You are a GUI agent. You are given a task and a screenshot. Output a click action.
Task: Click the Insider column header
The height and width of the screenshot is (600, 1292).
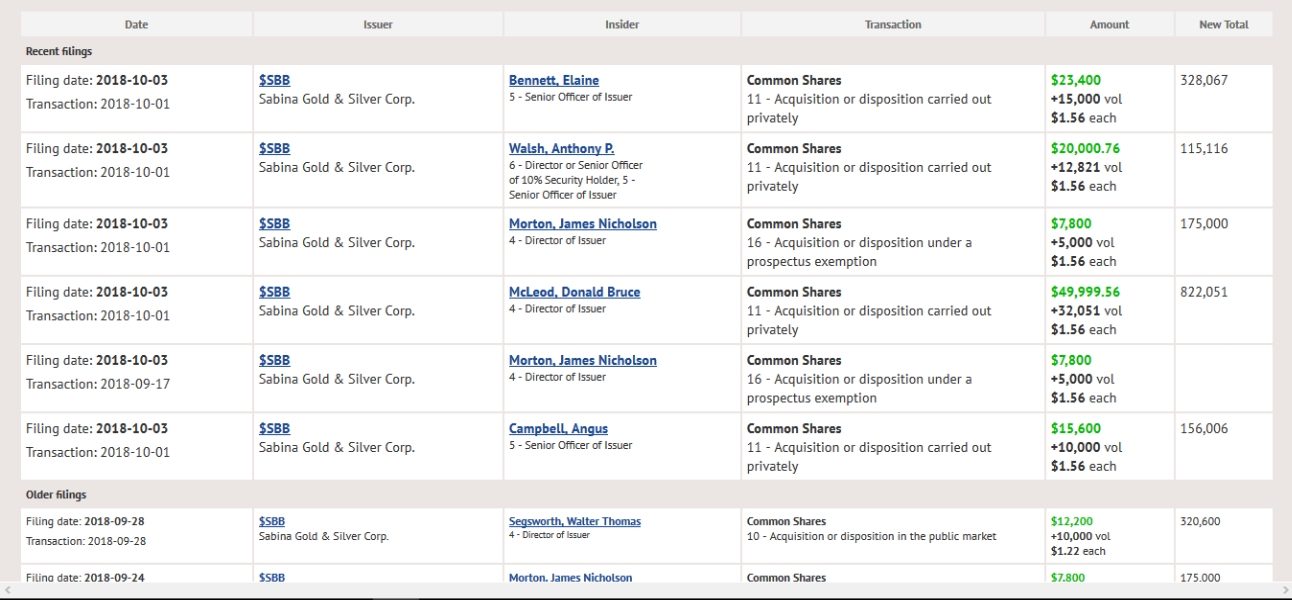tap(622, 24)
